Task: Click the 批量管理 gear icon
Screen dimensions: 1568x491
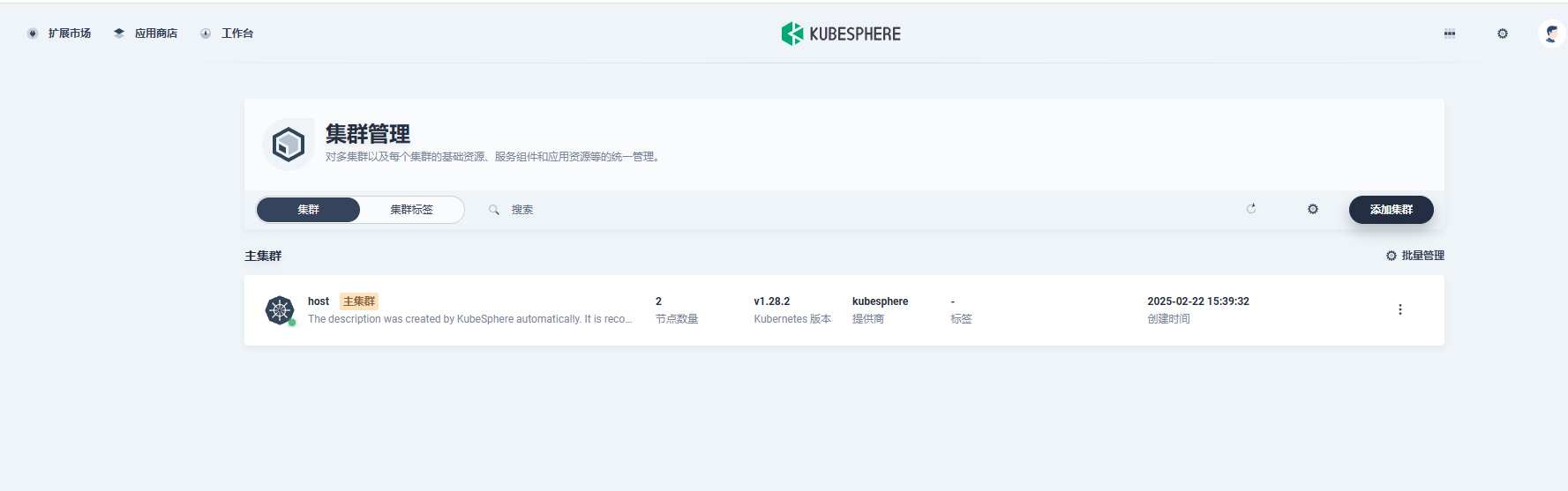Action: tap(1392, 256)
